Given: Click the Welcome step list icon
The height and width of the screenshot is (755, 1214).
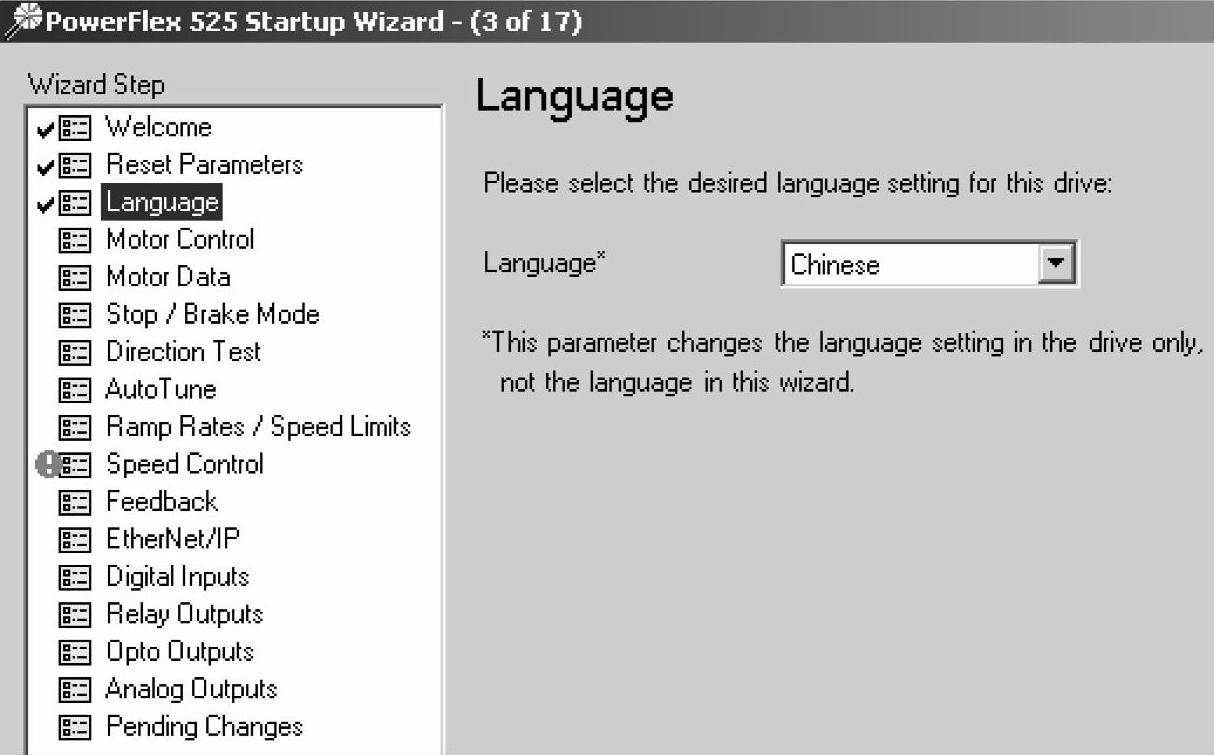Looking at the screenshot, I should point(74,128).
